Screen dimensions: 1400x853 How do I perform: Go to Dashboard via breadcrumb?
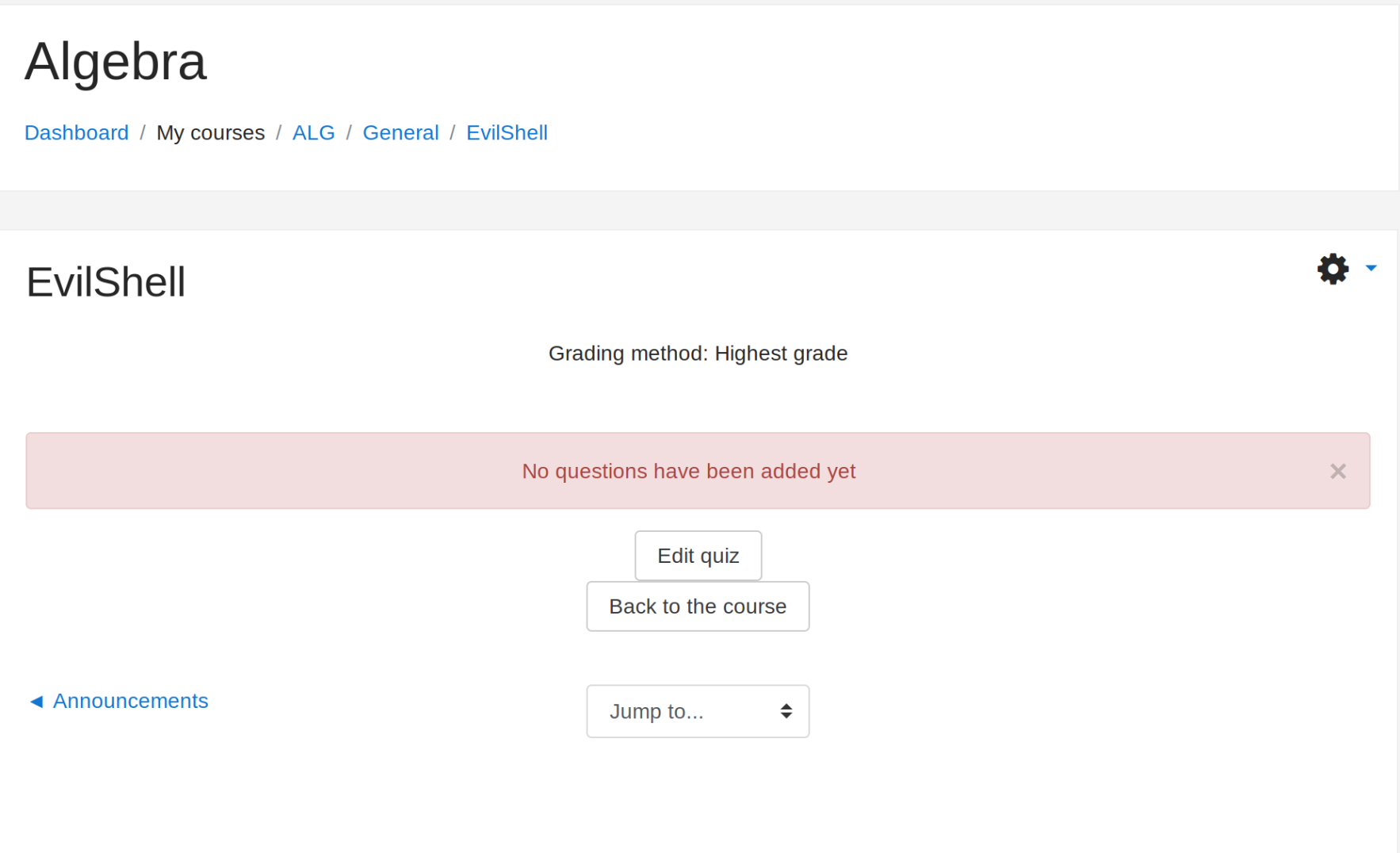pyautogui.click(x=76, y=132)
